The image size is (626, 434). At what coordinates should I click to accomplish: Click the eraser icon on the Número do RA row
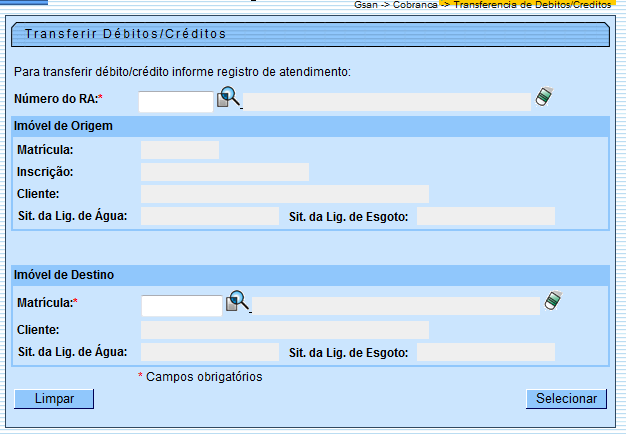pyautogui.click(x=544, y=97)
